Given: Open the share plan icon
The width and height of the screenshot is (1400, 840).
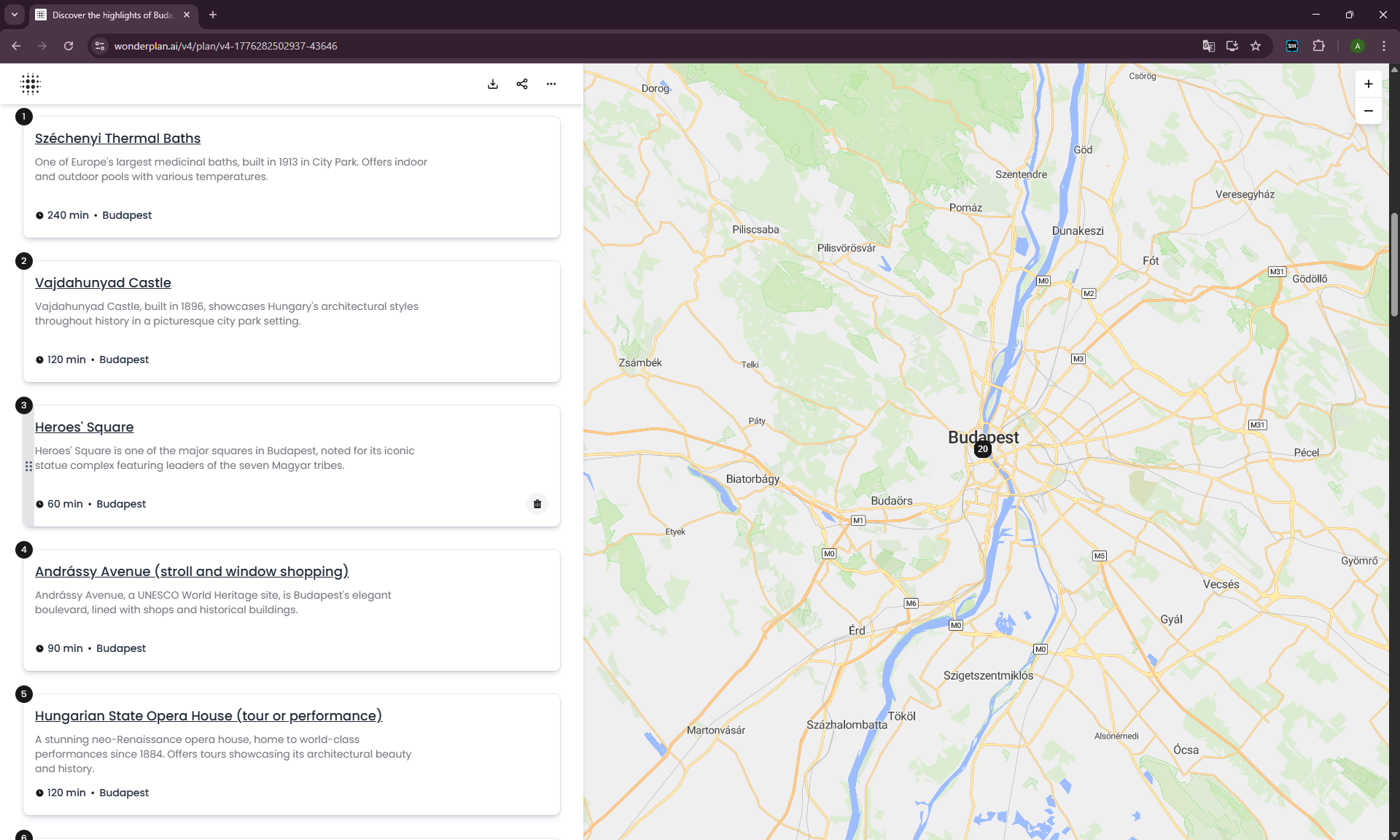Looking at the screenshot, I should pos(522,84).
